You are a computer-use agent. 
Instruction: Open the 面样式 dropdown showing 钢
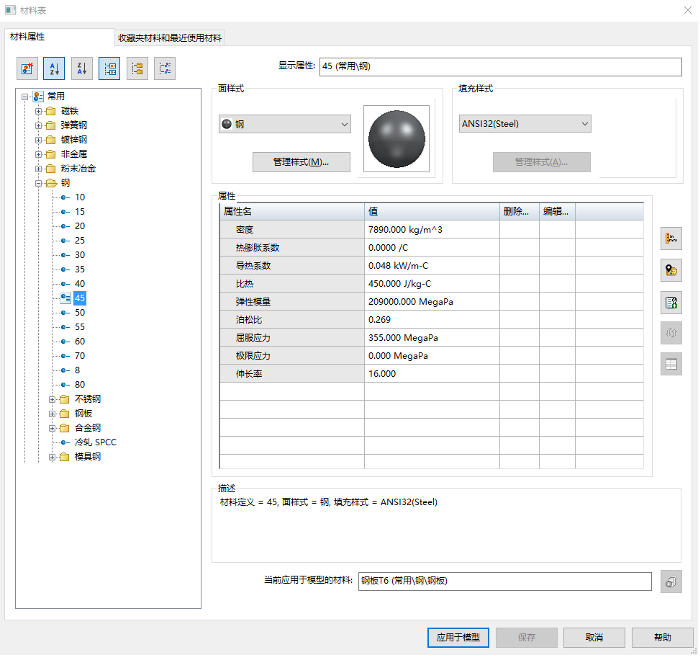(285, 124)
